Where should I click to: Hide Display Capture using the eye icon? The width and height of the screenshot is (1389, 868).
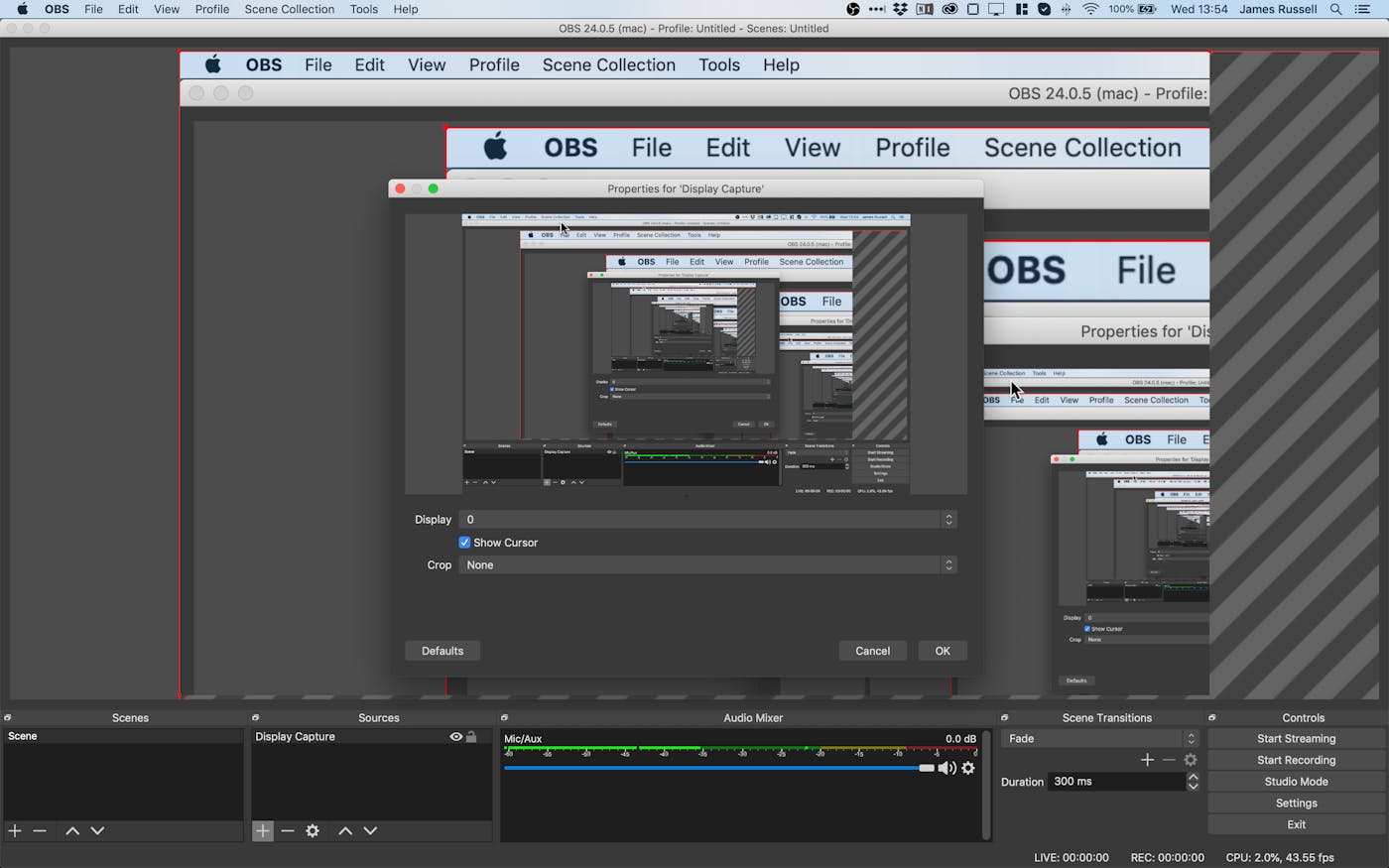tap(455, 737)
